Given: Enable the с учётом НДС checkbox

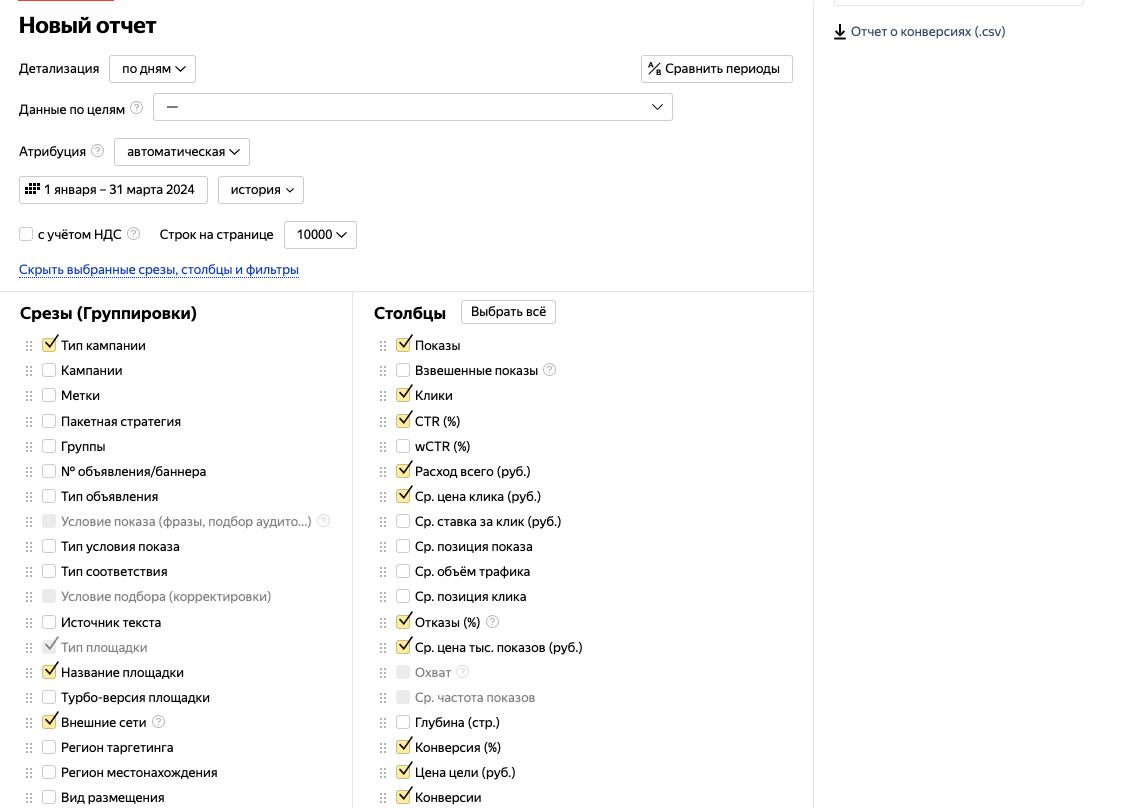Looking at the screenshot, I should [26, 234].
